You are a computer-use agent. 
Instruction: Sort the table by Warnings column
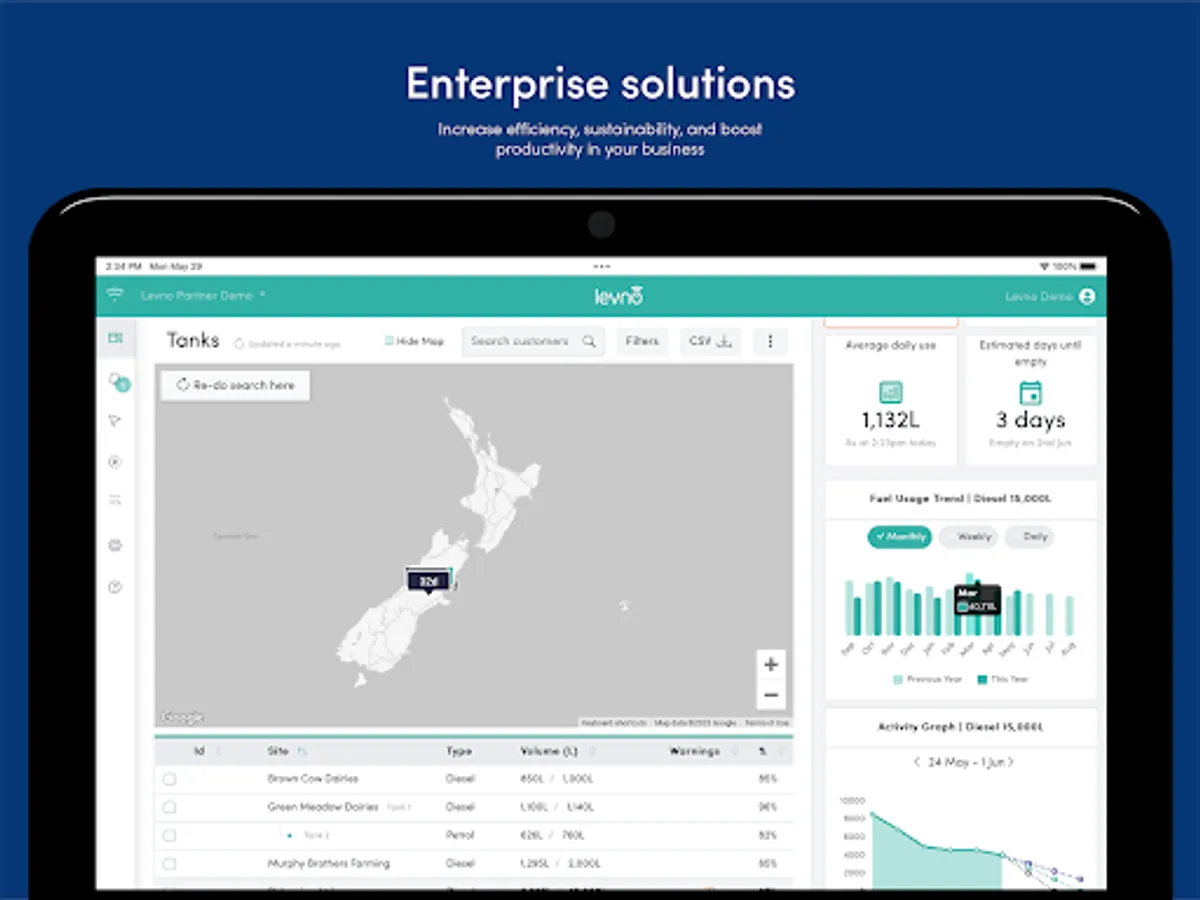tap(704, 751)
